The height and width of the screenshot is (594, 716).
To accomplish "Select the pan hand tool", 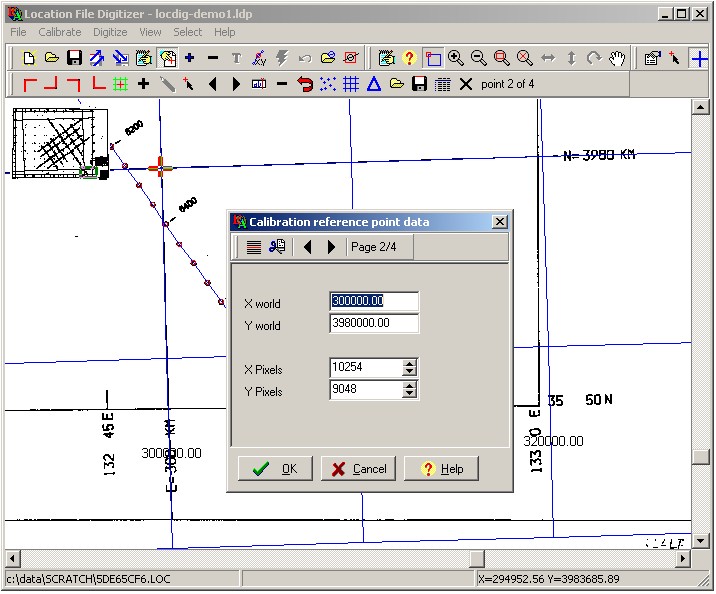I will [x=617, y=58].
